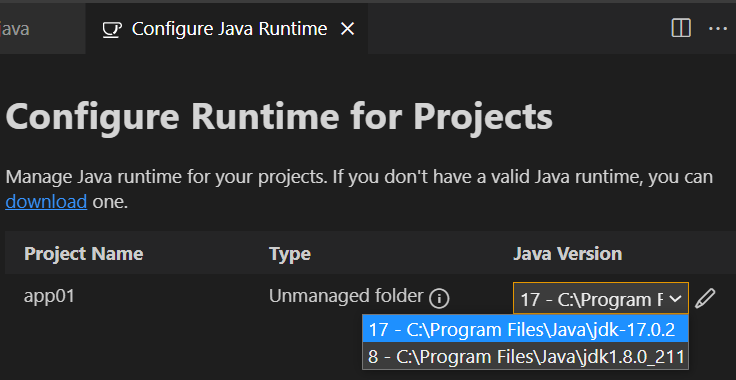Select the 17 - jdk-17.0.2 option
The width and height of the screenshot is (736, 380).
526,329
